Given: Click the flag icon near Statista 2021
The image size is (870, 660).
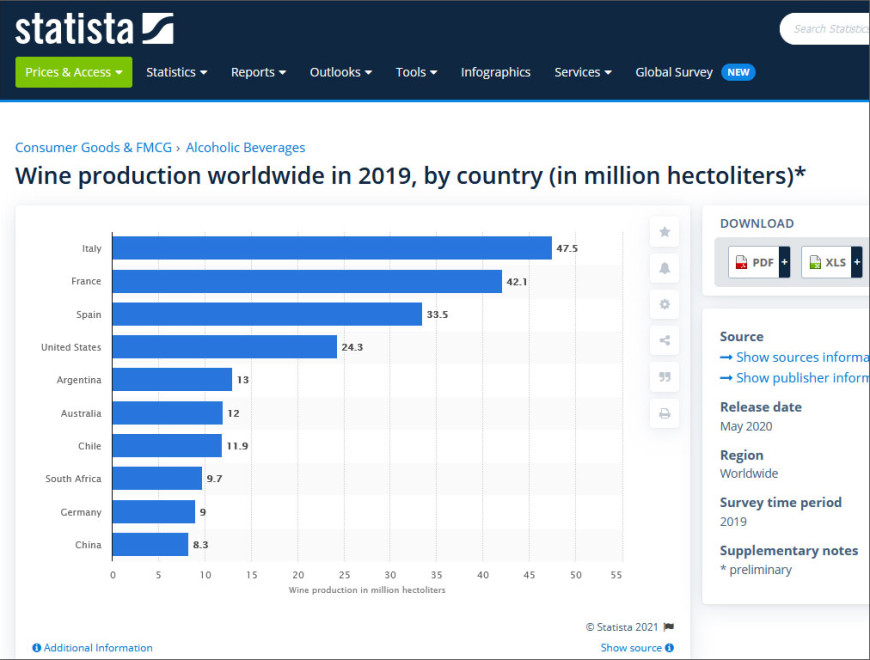Looking at the screenshot, I should click(669, 627).
